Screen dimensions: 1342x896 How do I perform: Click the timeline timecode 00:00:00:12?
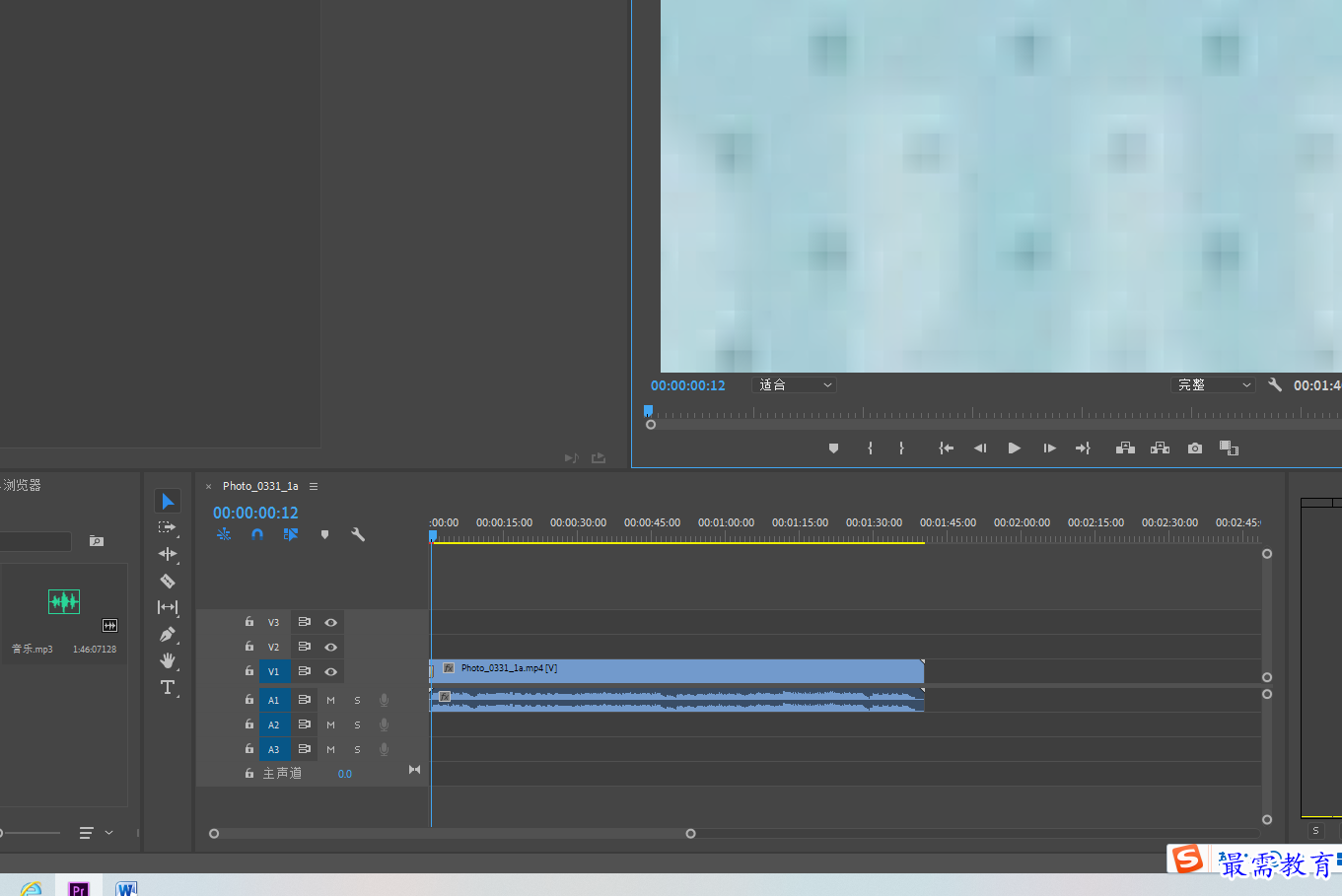click(x=255, y=513)
